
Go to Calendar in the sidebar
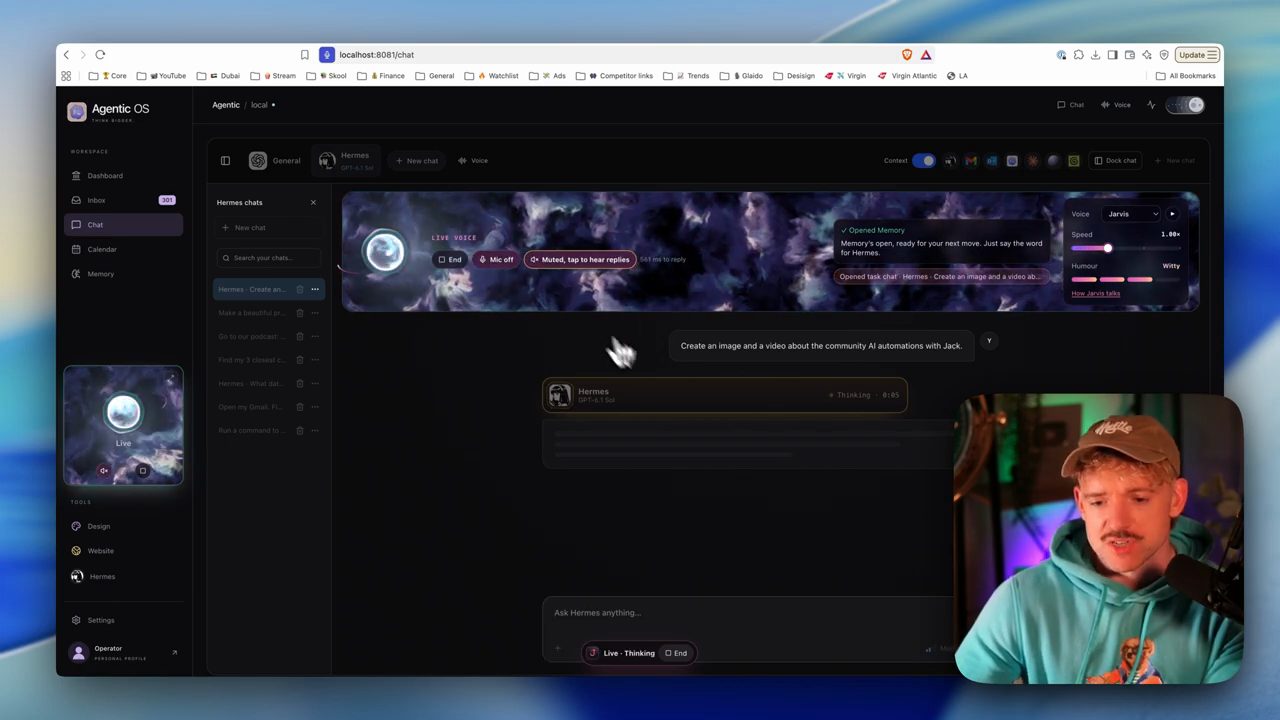[x=124, y=250]
